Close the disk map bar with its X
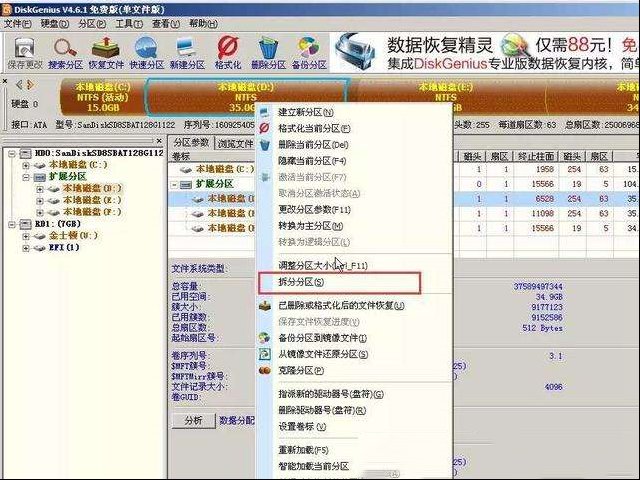 coord(4,81)
